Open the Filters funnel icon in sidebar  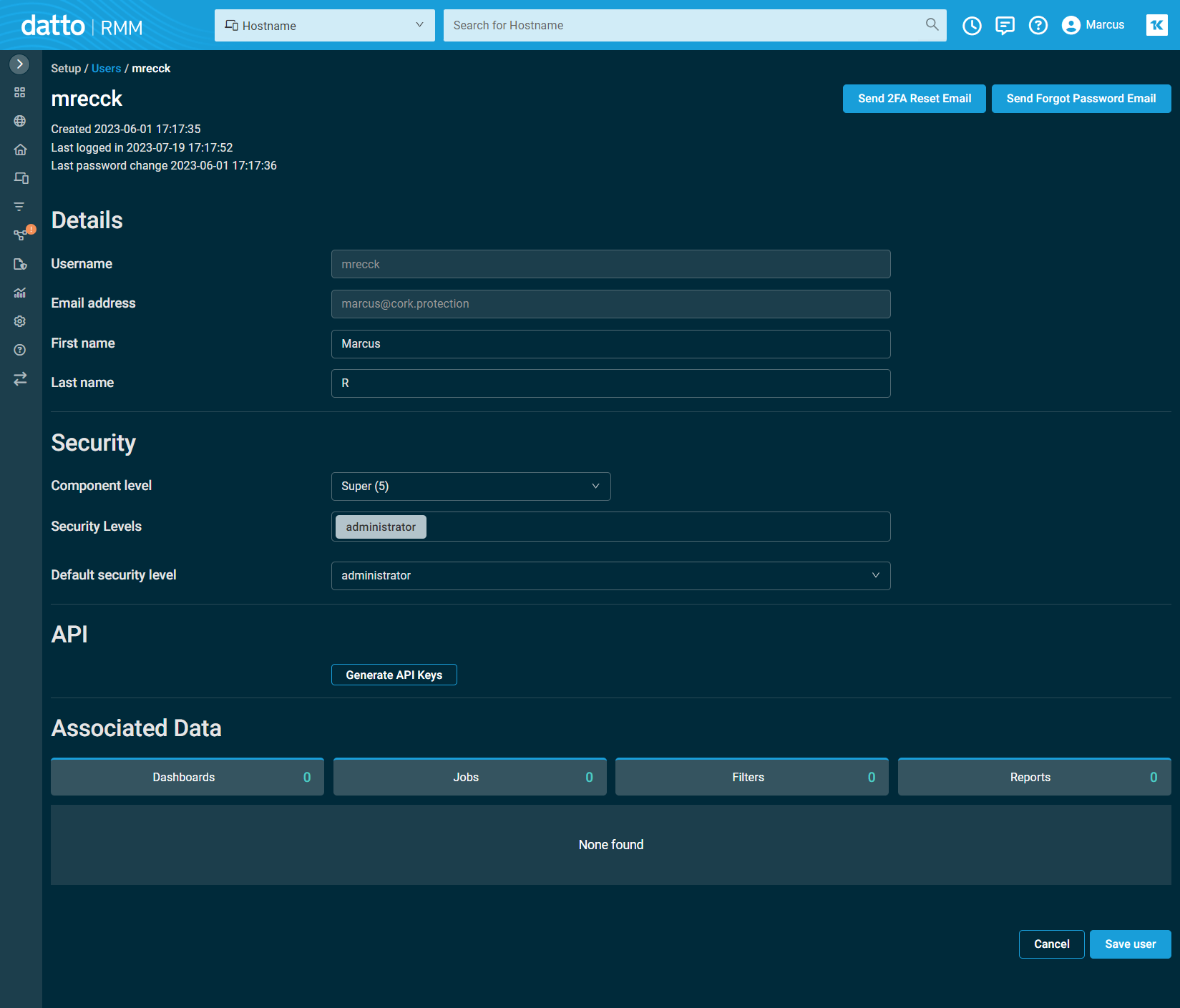pos(19,207)
